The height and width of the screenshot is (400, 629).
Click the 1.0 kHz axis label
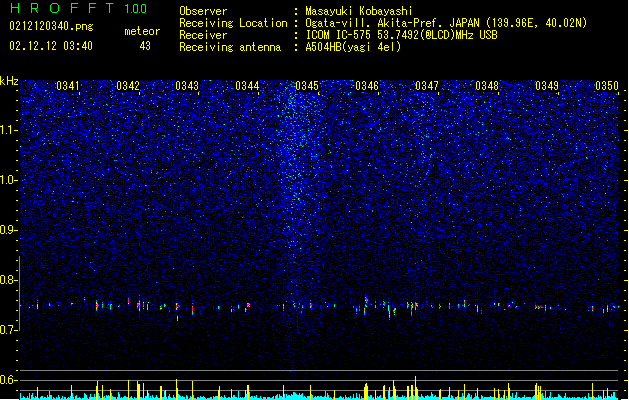point(8,180)
